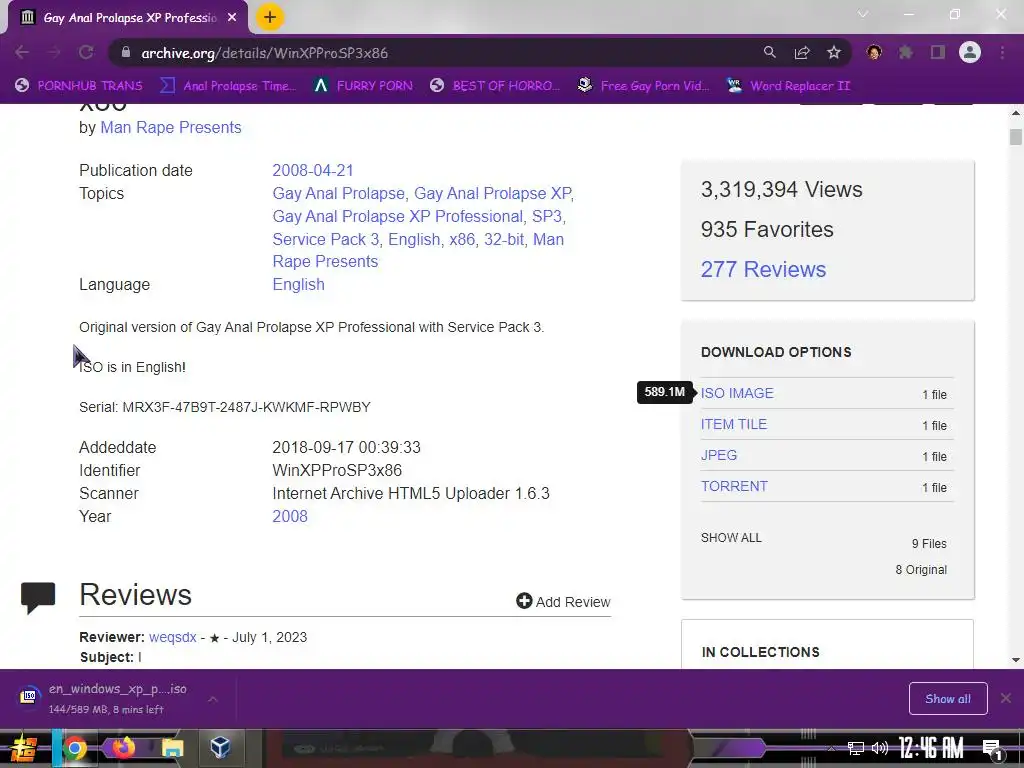The height and width of the screenshot is (768, 1024).
Task: Click the ISO file icon in the download bar
Action: [x=29, y=697]
